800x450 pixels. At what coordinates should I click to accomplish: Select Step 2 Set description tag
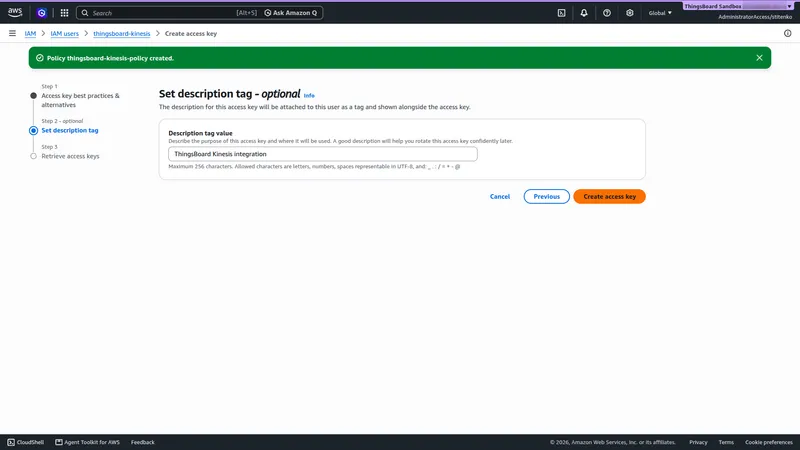[x=70, y=131]
